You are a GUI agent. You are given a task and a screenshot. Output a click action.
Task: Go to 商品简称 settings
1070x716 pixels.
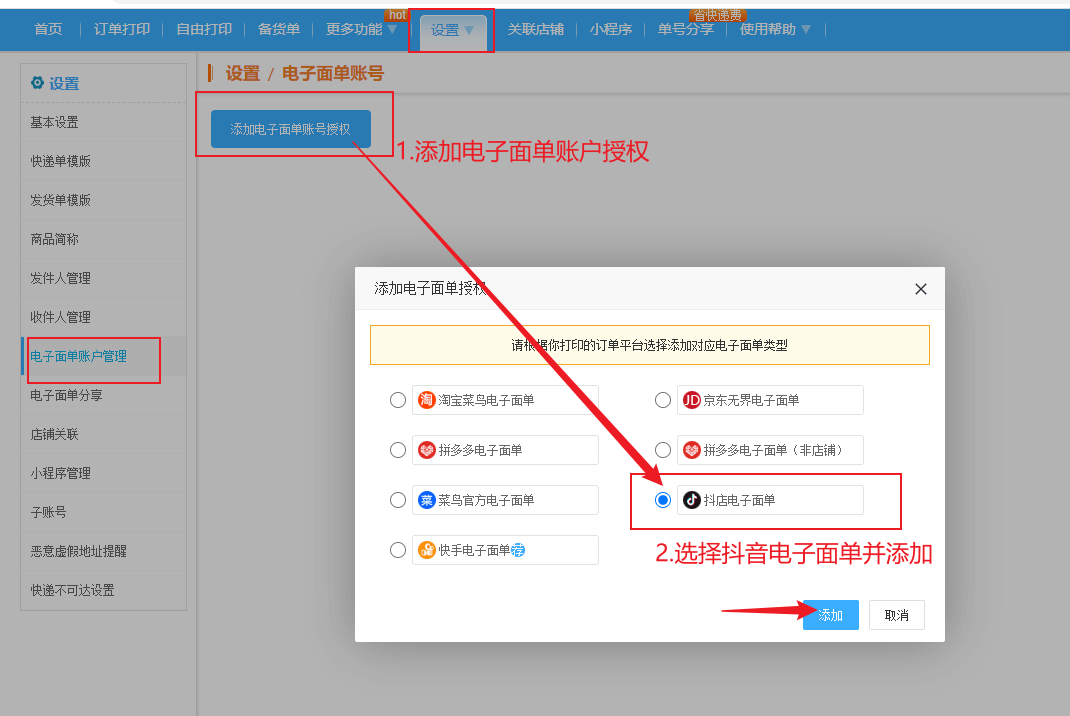(x=104, y=239)
